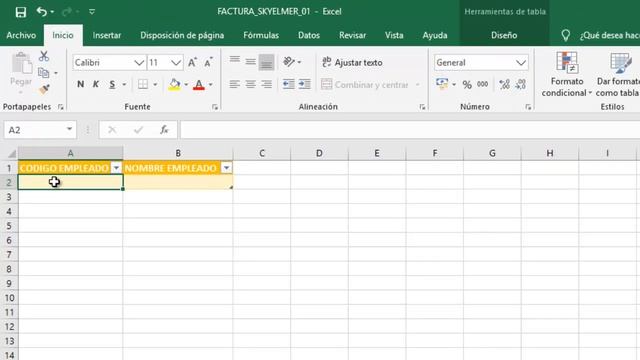Screen dimensions: 640x360
Task: Open the font size 11 dropdown
Action: pyautogui.click(x=176, y=62)
